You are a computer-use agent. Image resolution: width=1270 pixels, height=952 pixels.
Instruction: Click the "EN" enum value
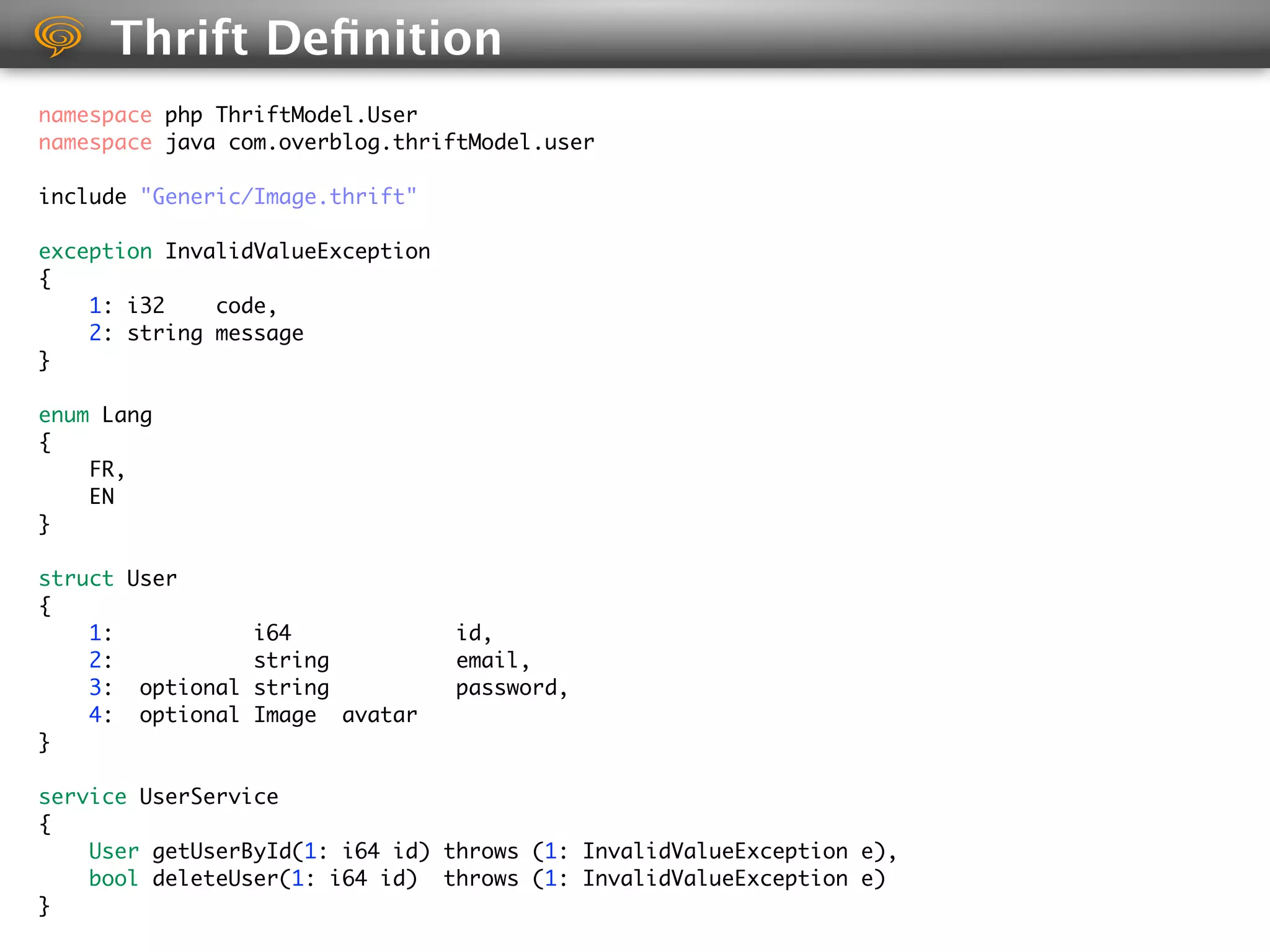click(102, 497)
